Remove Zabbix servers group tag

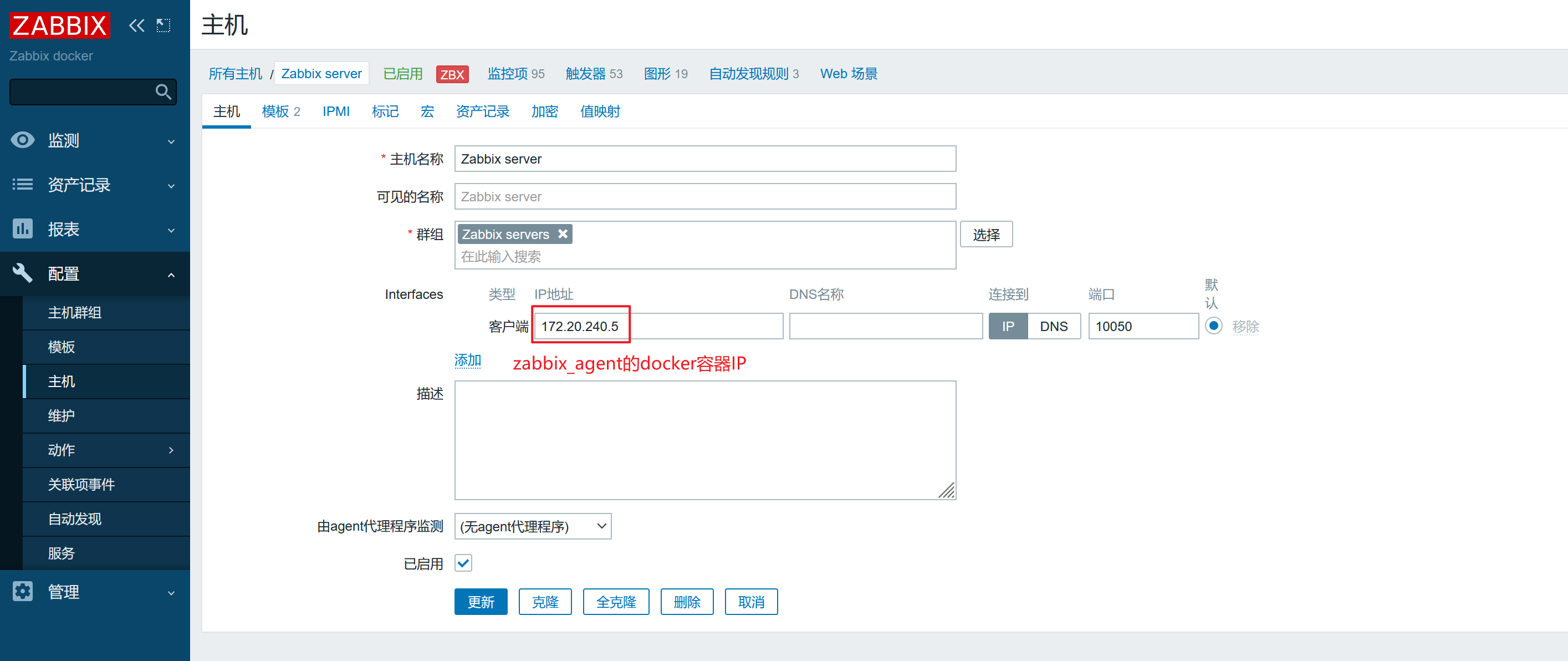563,234
